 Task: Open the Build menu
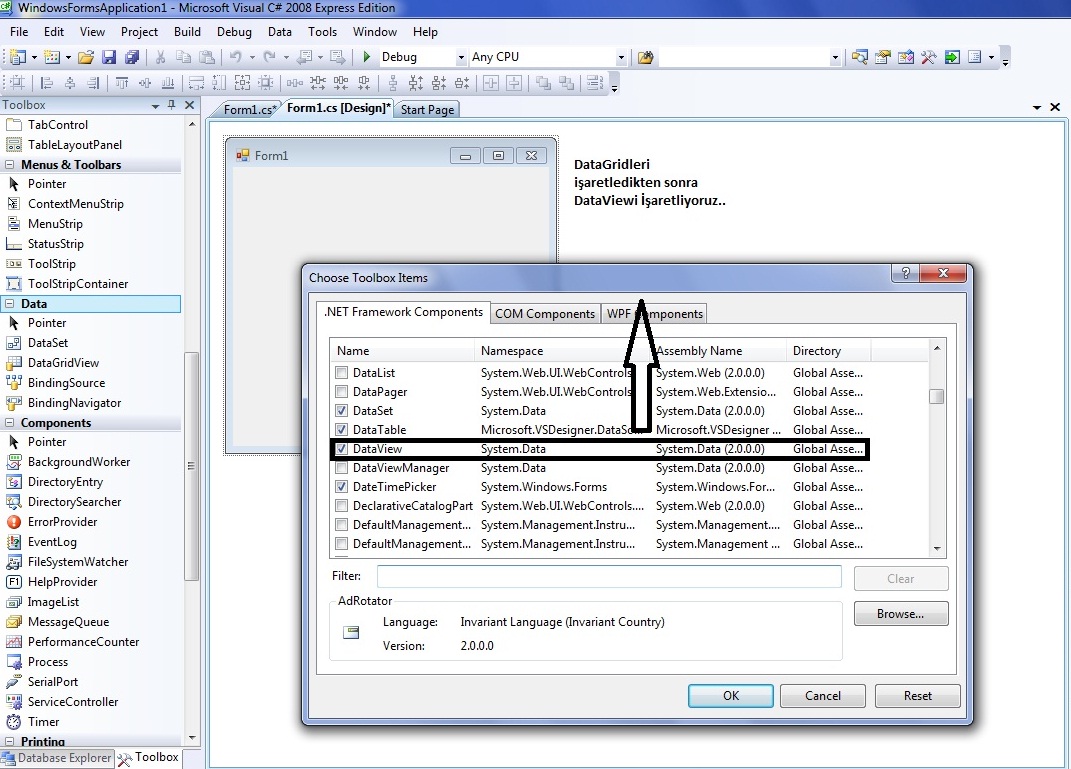coord(187,32)
